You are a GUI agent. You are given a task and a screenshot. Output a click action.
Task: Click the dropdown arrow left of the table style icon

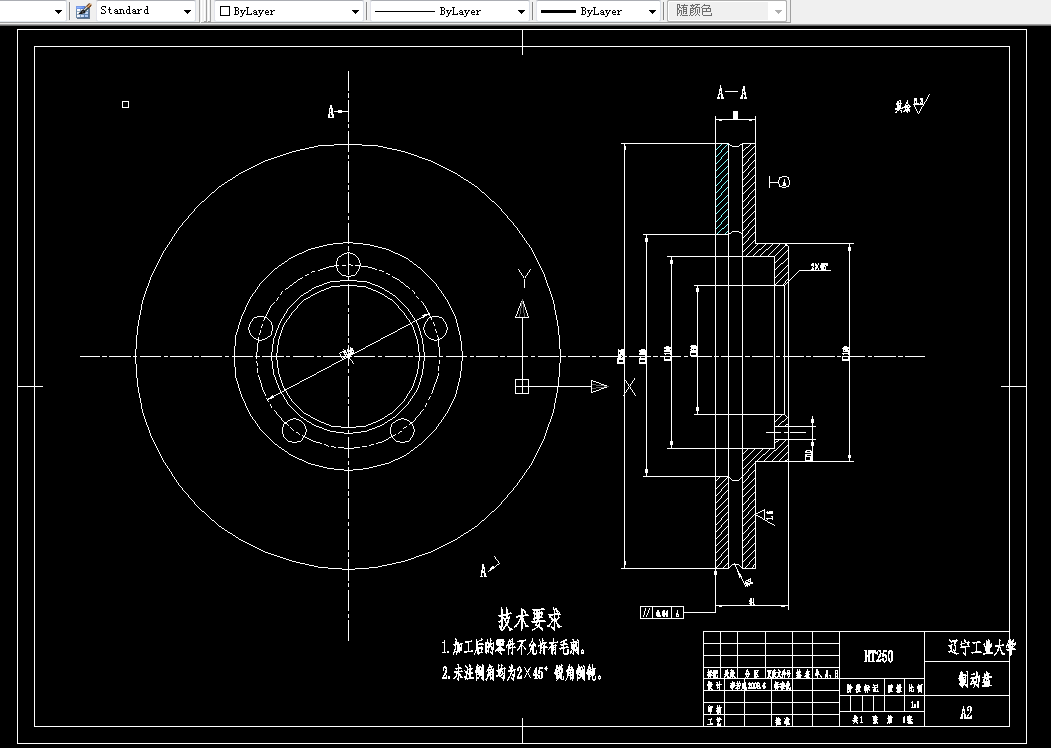click(x=58, y=11)
